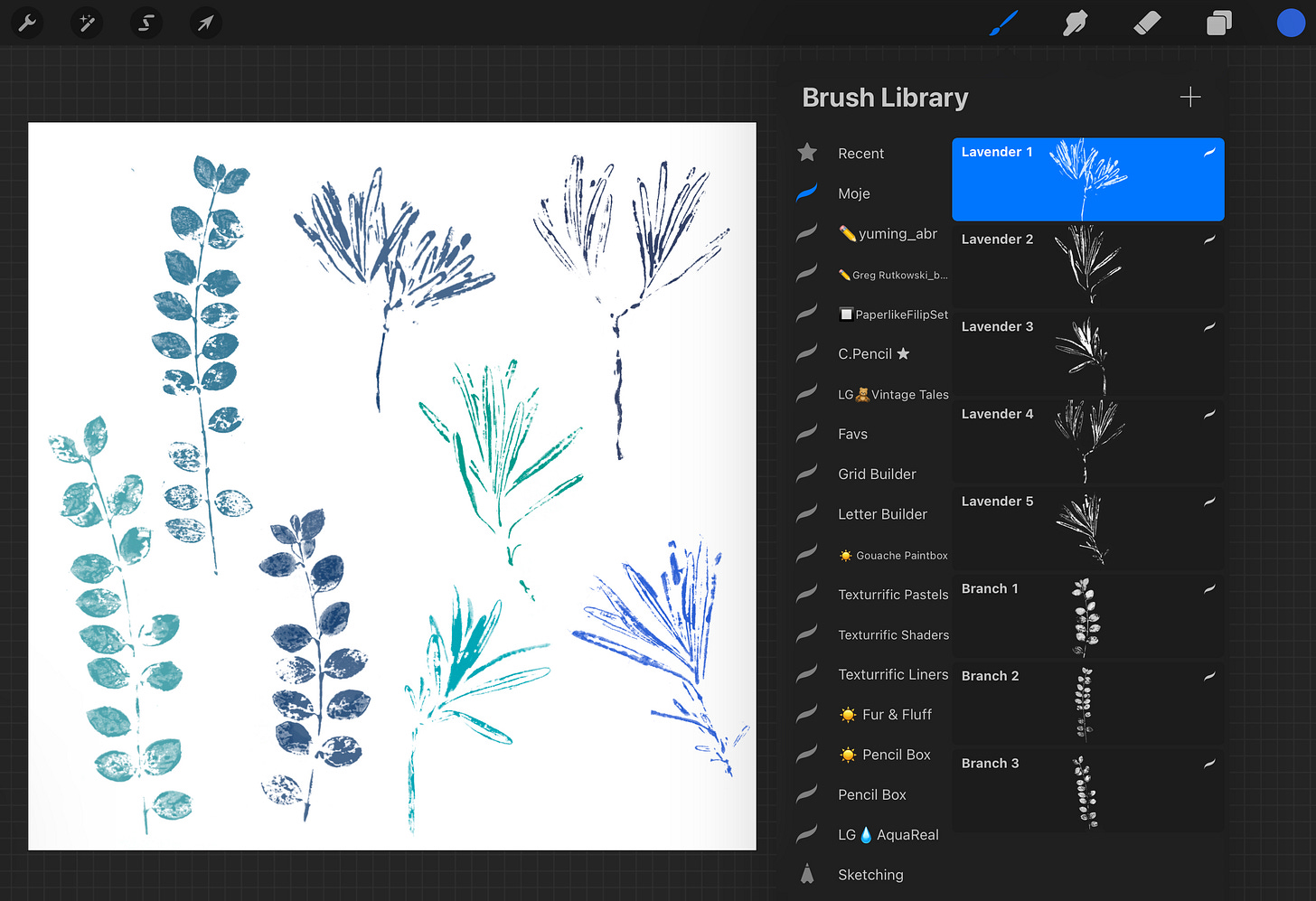Select the Branch 3 brush
Viewport: 1316px width, 901px height.
(x=1088, y=791)
